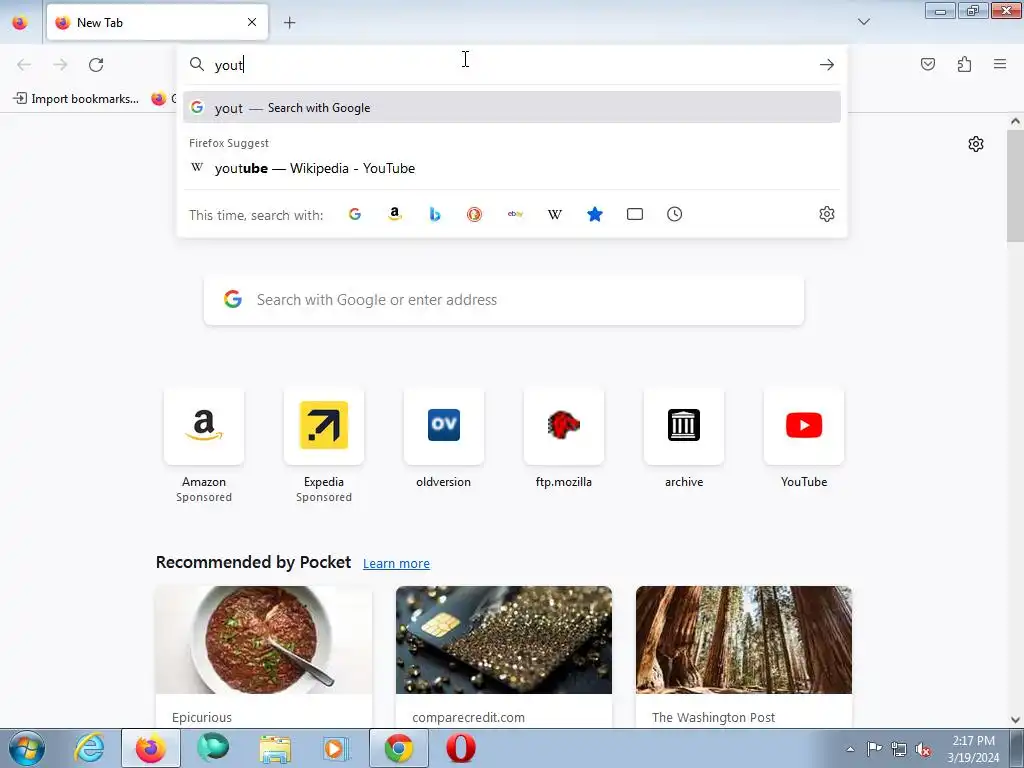The width and height of the screenshot is (1024, 768).
Task: Open Chrome from the taskbar
Action: point(398,748)
